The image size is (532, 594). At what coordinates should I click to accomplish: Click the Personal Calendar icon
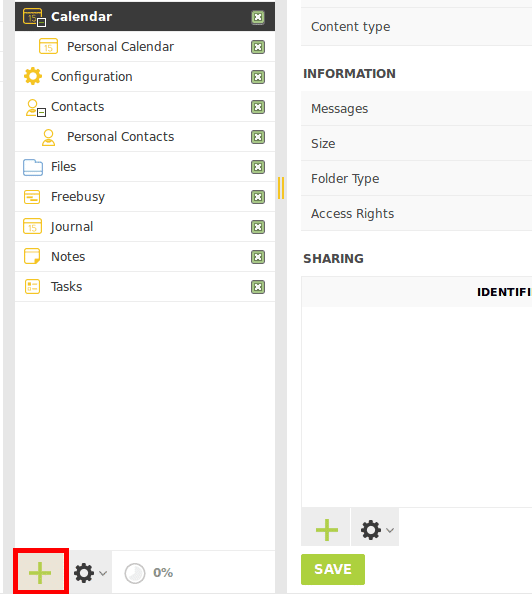[x=49, y=47]
